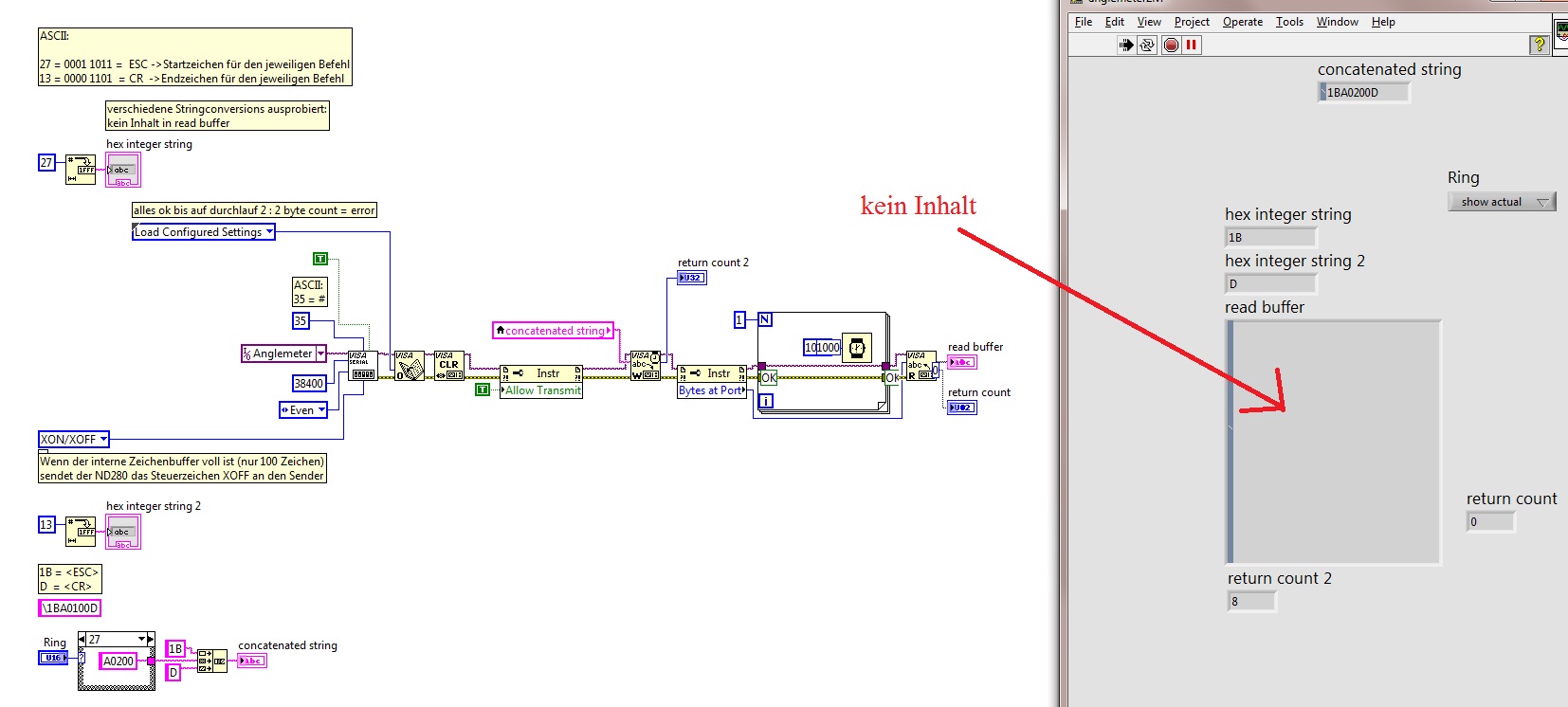This screenshot has width=1568, height=707.
Task: Select the string constant \1BA0100D
Action: click(x=70, y=608)
